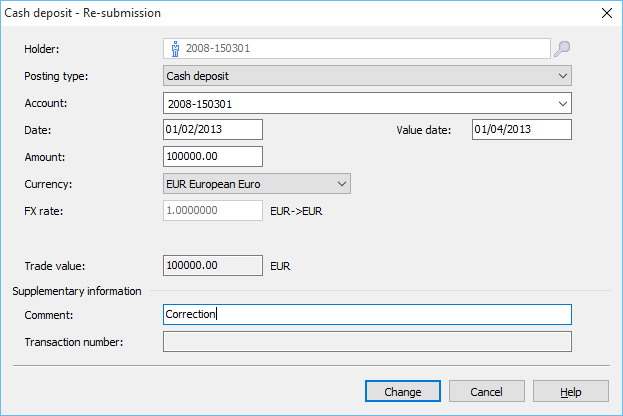The height and width of the screenshot is (416, 623).
Task: Click the Cash deposit - Re-submission title bar
Action: (x=300, y=13)
